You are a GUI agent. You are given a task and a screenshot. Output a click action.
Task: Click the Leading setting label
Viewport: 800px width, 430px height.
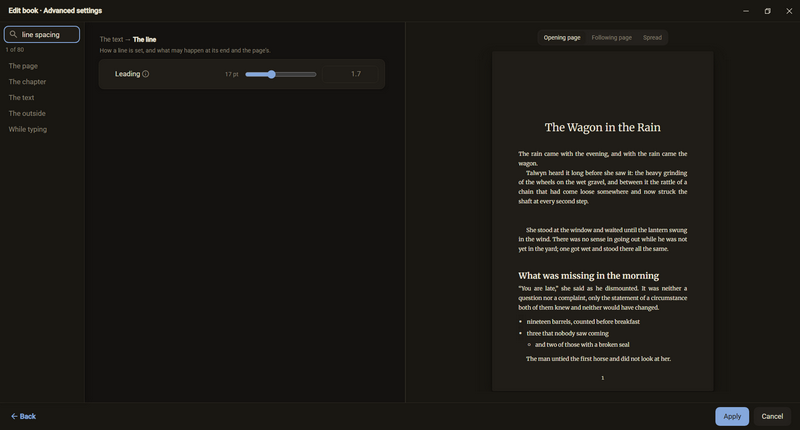pyautogui.click(x=127, y=74)
